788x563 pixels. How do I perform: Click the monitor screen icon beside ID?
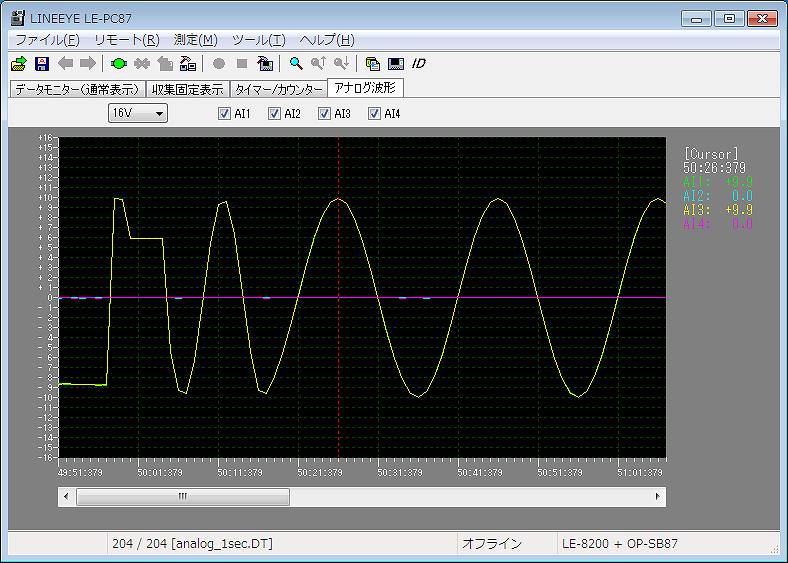coord(395,63)
